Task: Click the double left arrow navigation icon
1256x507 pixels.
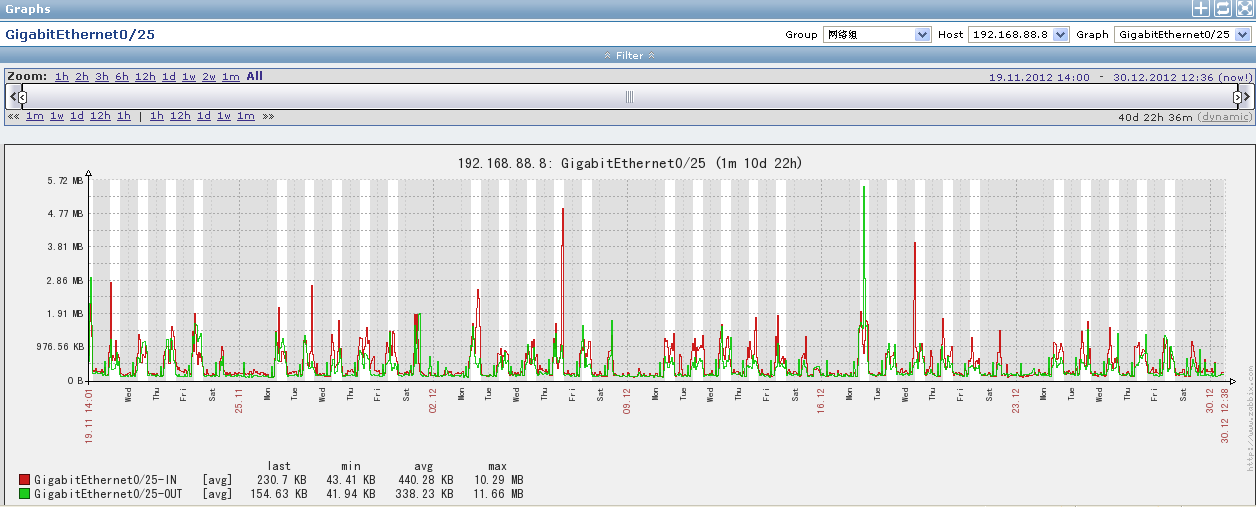Action: coord(13,116)
